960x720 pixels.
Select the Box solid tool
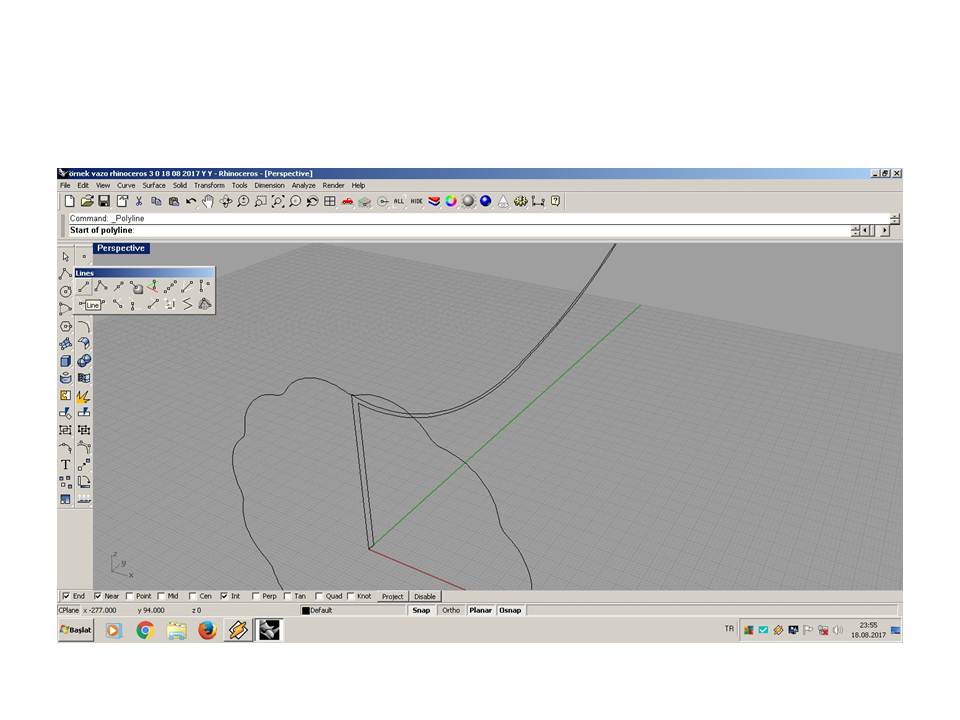(x=66, y=361)
